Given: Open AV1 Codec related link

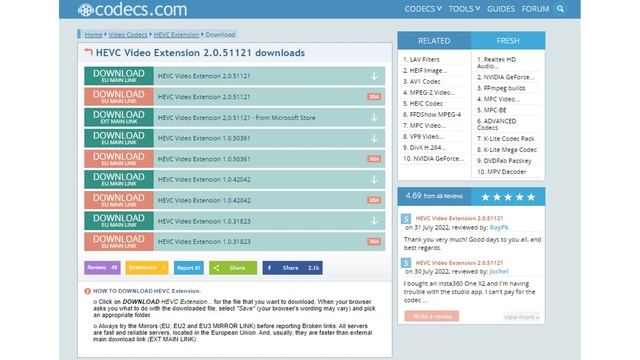Looking at the screenshot, I should pos(424,82).
